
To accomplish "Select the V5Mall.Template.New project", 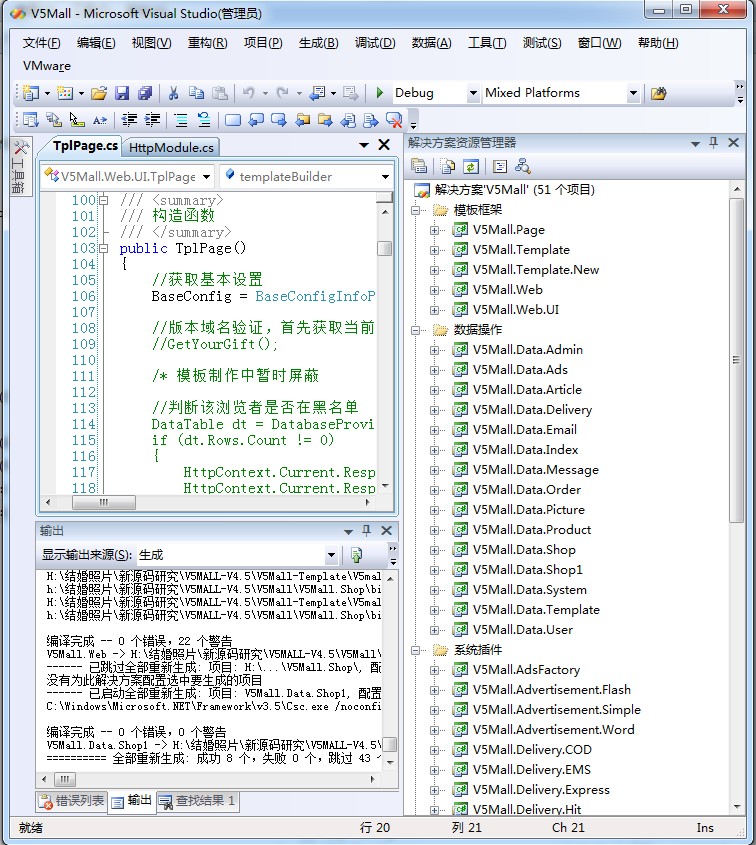I will [536, 269].
